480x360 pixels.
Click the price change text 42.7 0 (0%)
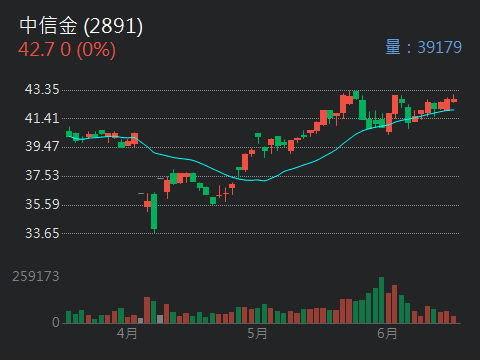point(67,50)
